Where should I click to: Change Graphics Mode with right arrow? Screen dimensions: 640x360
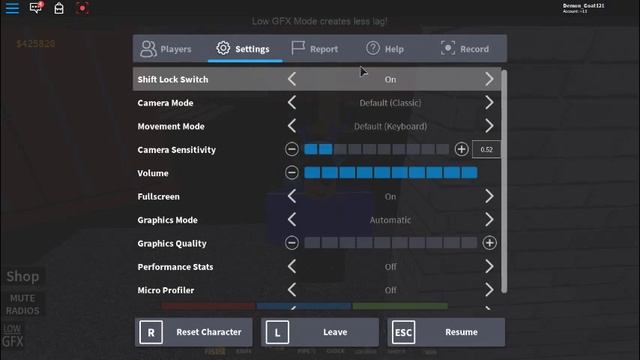pyautogui.click(x=489, y=220)
